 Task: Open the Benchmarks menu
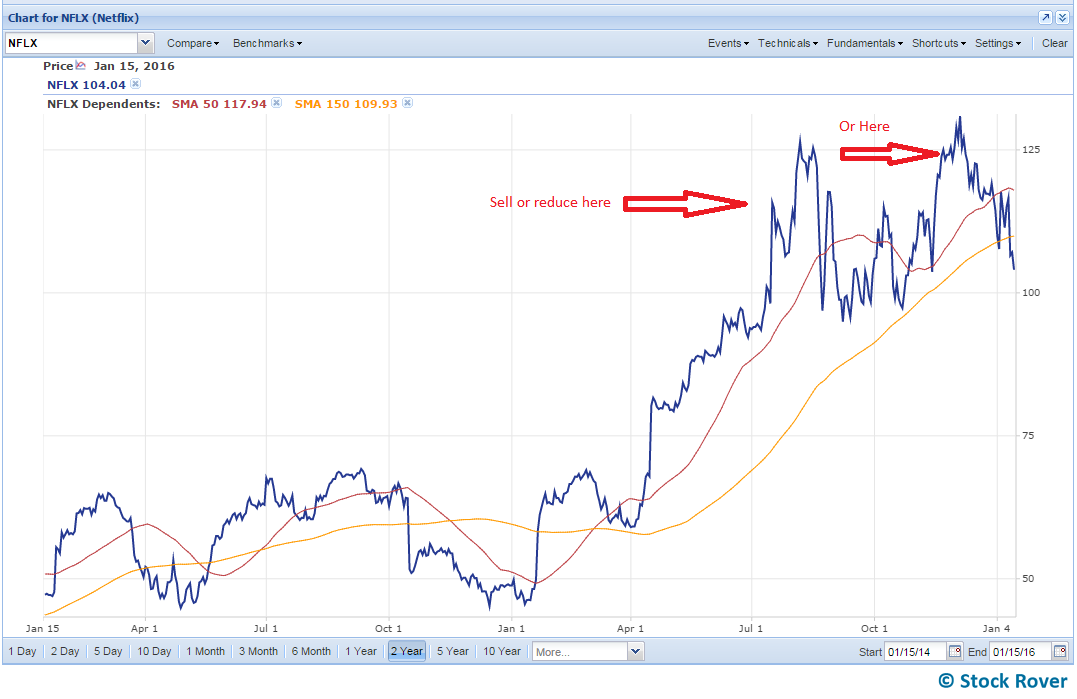(267, 43)
